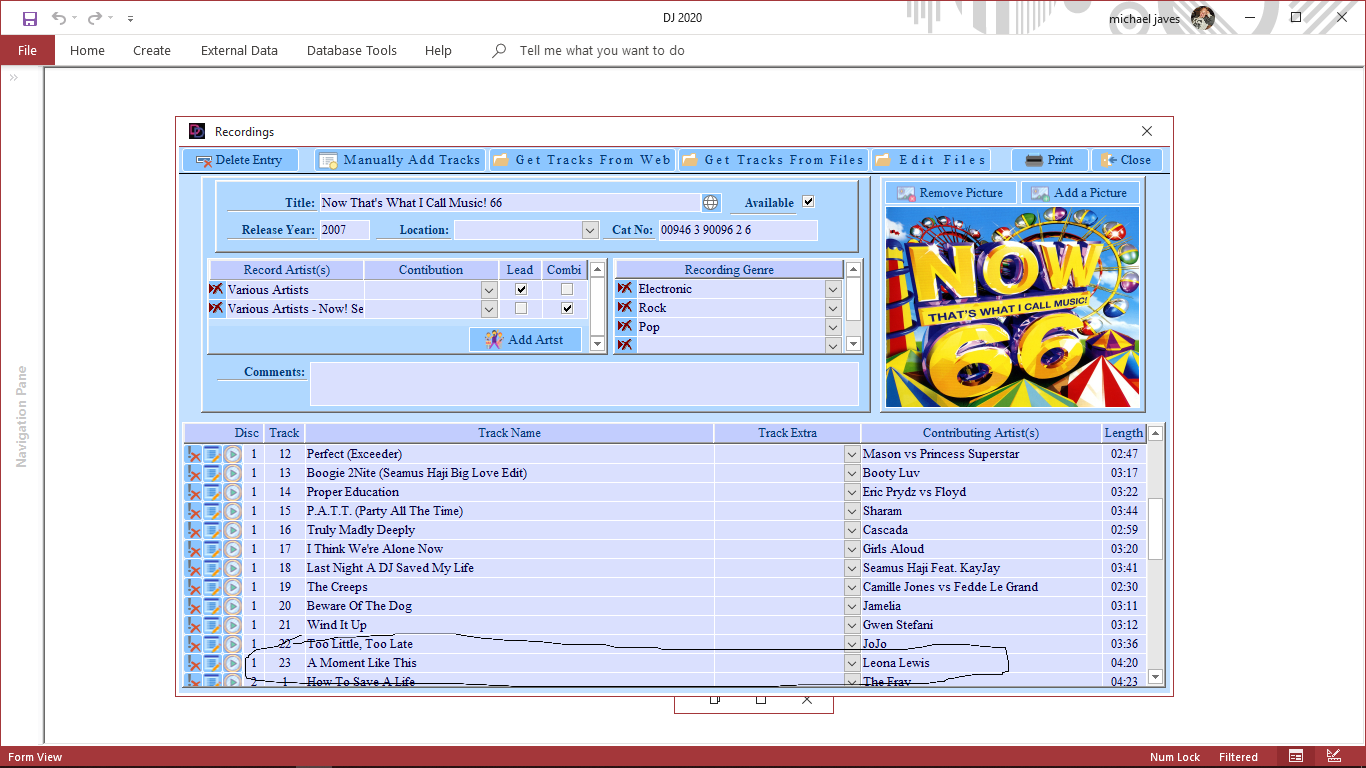Toggle the Available checkbox

pyautogui.click(x=809, y=202)
